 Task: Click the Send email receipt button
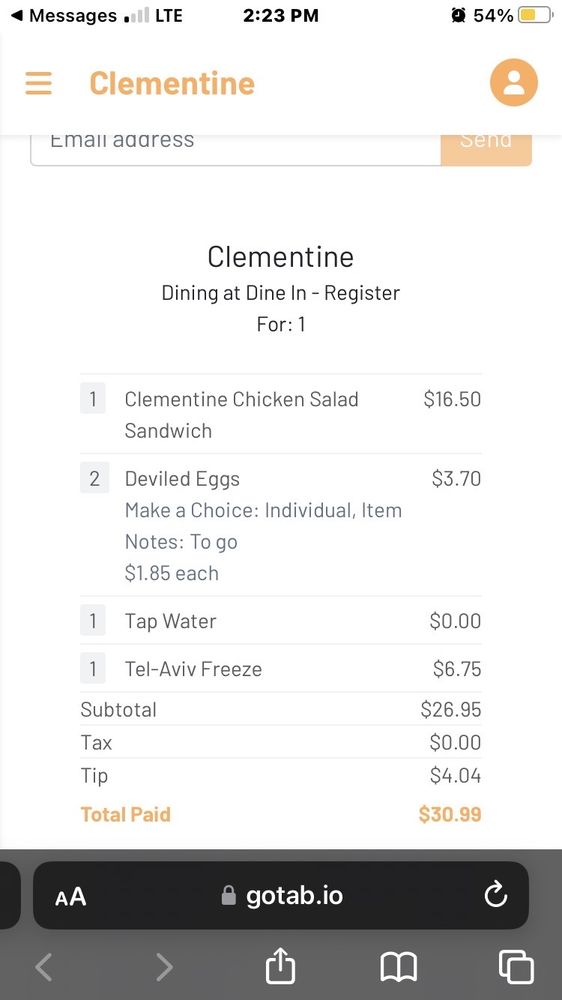coord(486,145)
